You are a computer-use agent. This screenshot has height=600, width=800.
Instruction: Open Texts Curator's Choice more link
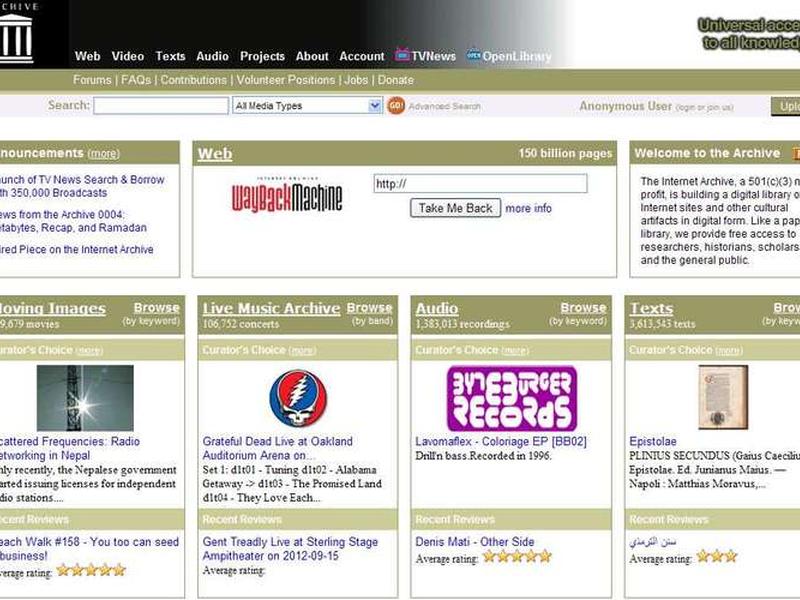[x=729, y=351]
